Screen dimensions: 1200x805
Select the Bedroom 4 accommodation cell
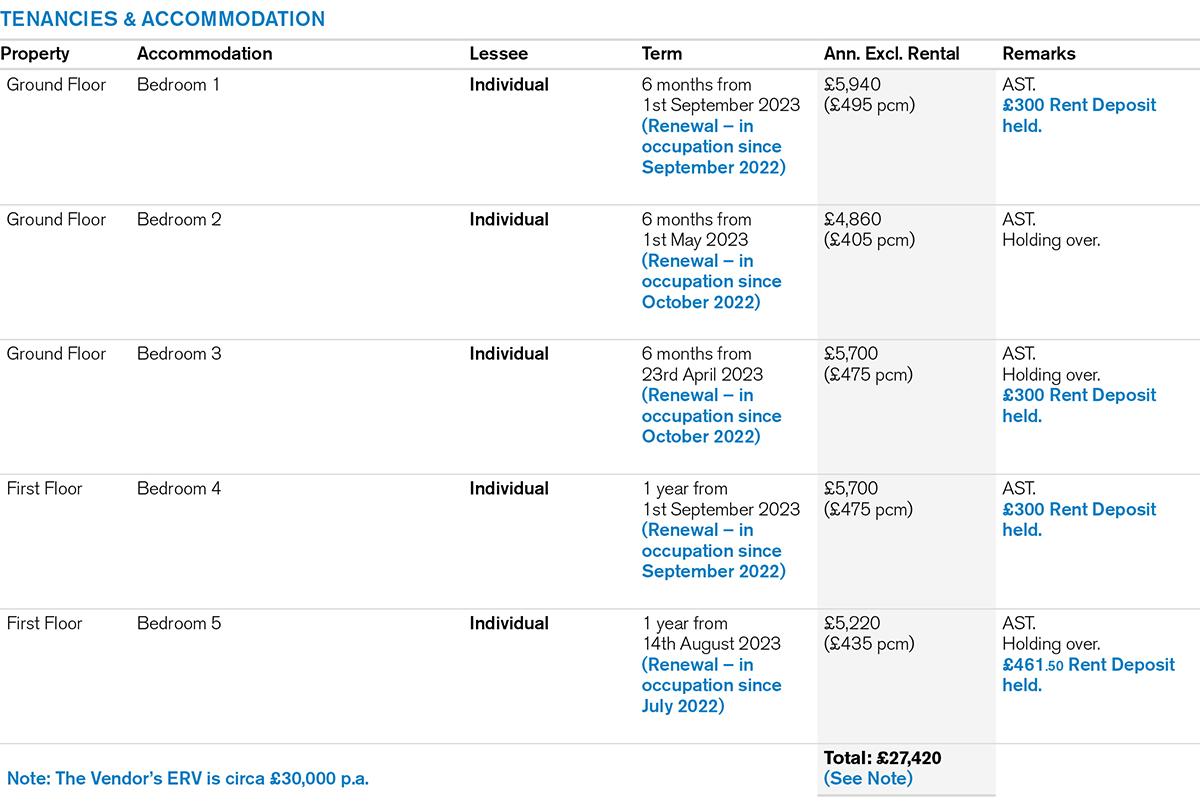click(179, 489)
